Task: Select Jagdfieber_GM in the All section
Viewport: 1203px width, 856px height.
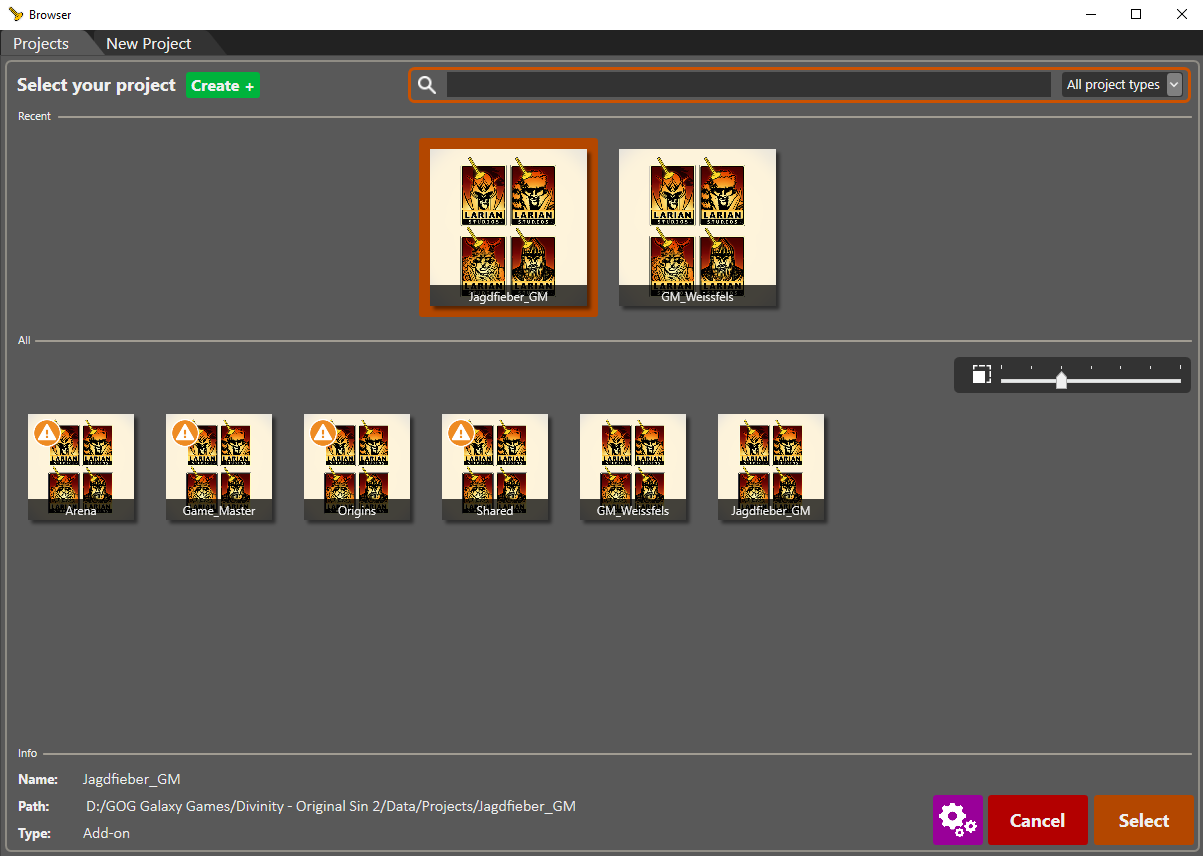Action: coord(771,467)
